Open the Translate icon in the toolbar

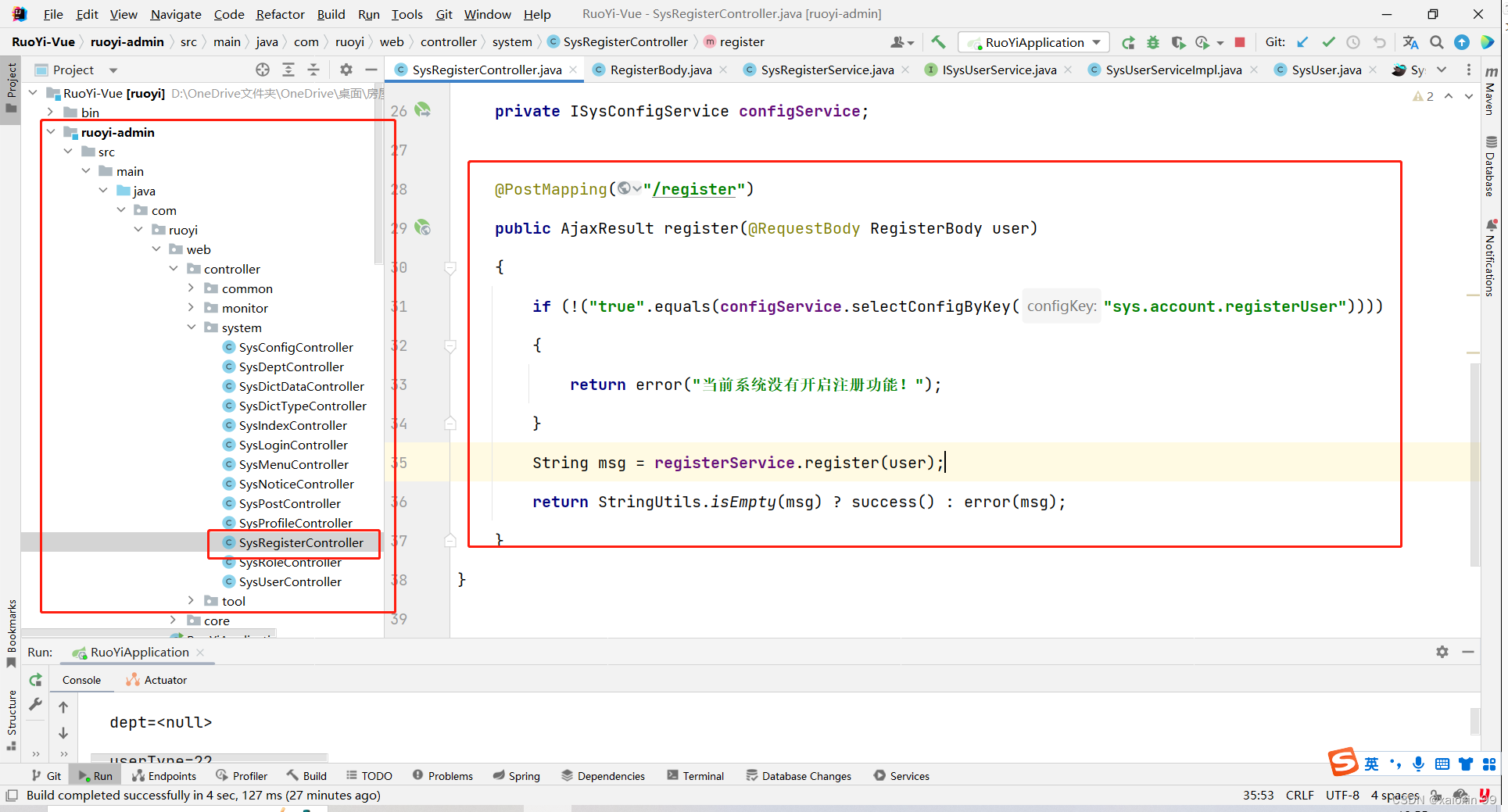(x=1410, y=42)
